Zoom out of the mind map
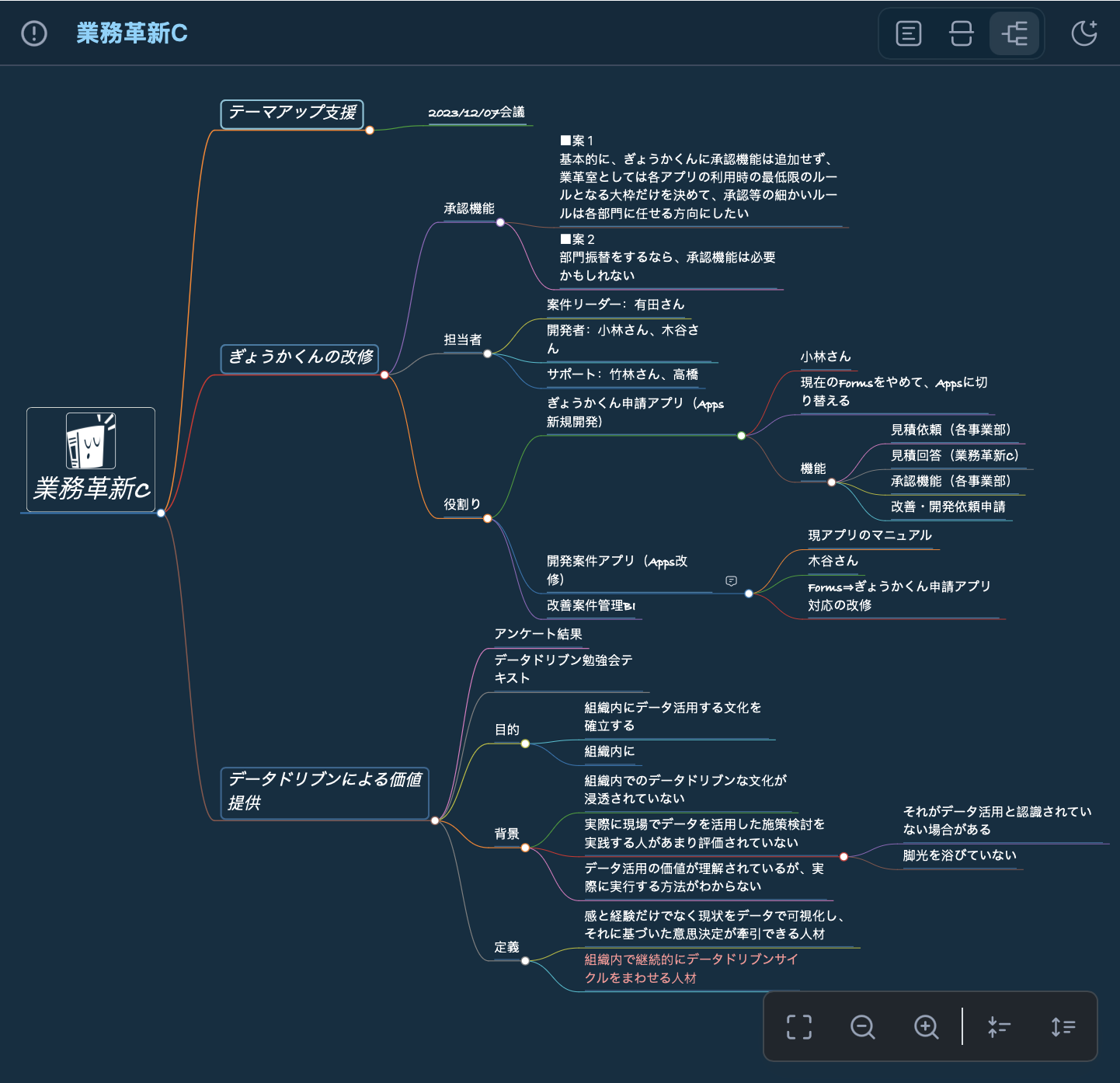The height and width of the screenshot is (1083, 1120). coord(863,1027)
